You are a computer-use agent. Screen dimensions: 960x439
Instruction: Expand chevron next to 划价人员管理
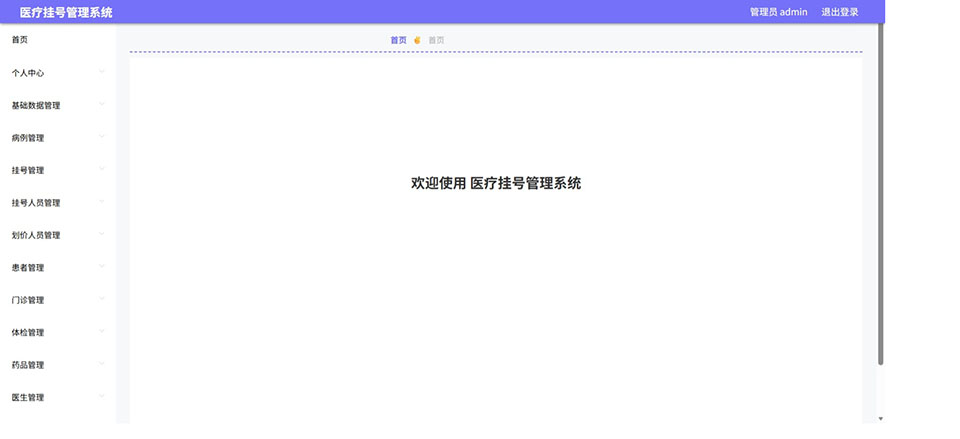click(102, 234)
